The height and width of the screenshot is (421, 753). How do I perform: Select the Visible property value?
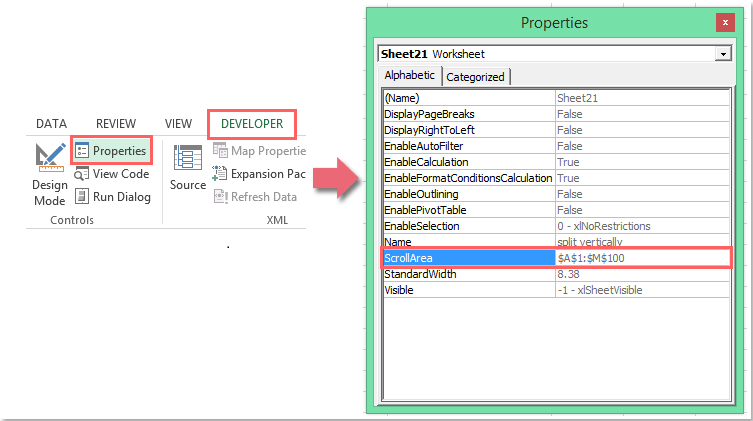[x=642, y=290]
